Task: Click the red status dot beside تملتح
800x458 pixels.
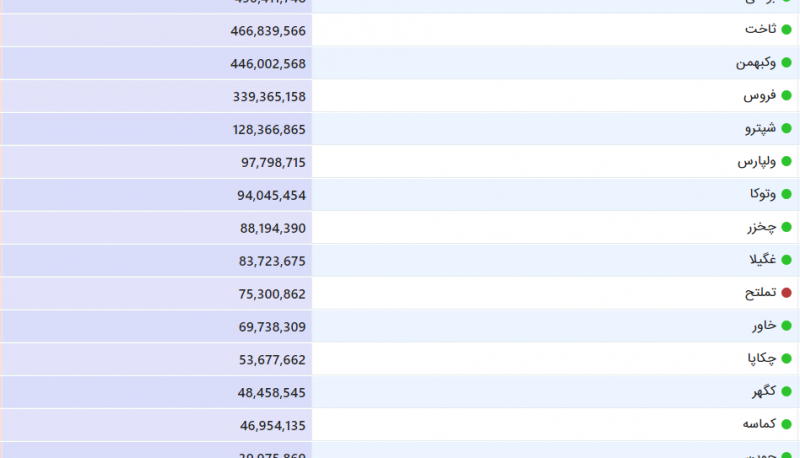Action: 786,294
